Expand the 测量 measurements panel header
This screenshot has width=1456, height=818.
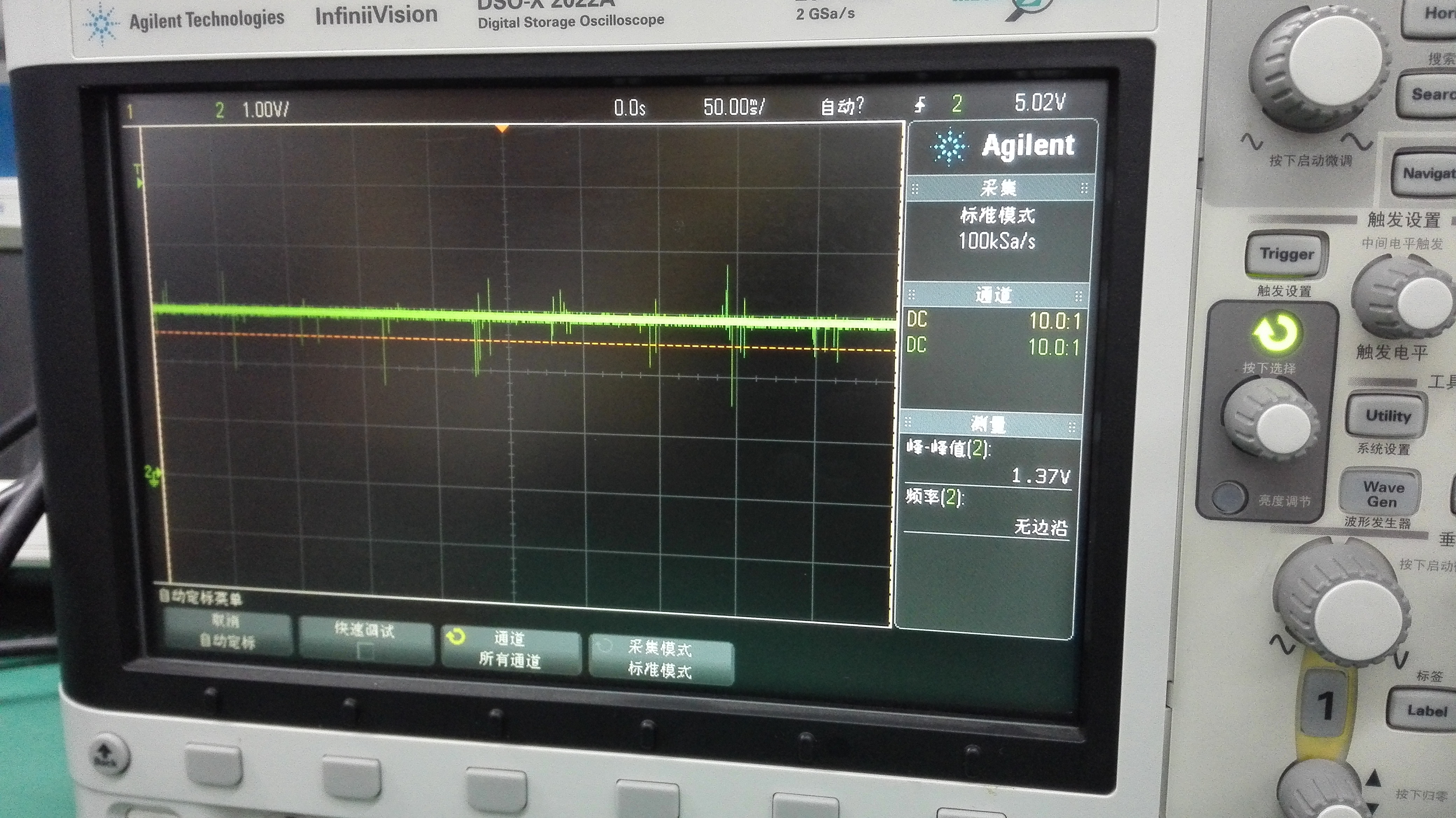(x=990, y=423)
